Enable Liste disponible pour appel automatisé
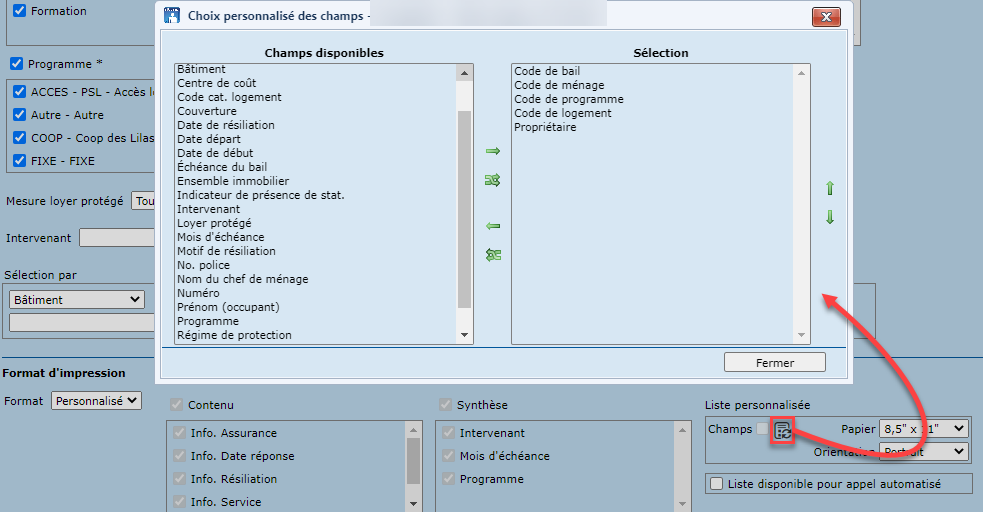 (716, 484)
